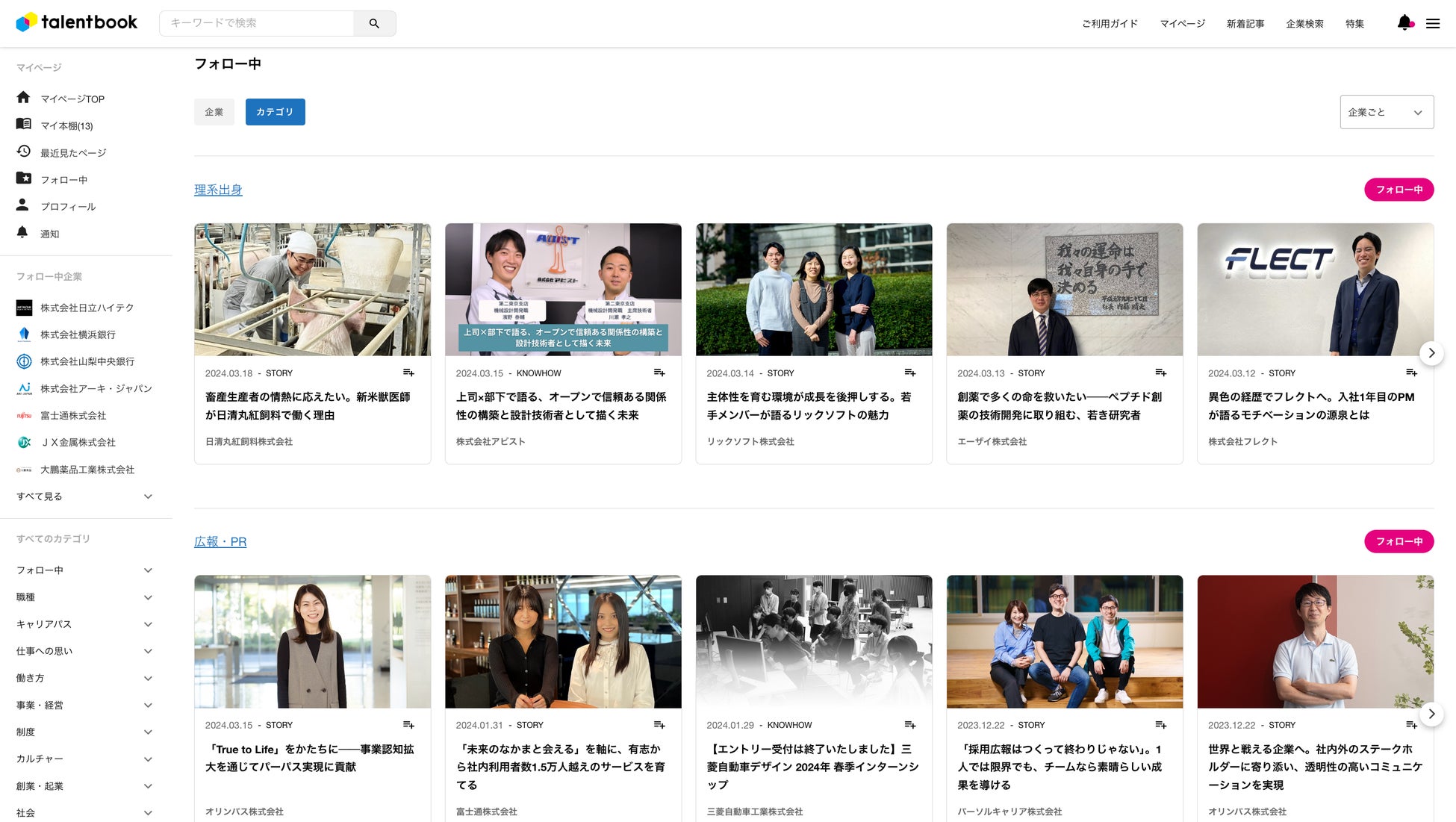Click the プロフィール person icon
The image size is (1456, 822).
(x=23, y=205)
